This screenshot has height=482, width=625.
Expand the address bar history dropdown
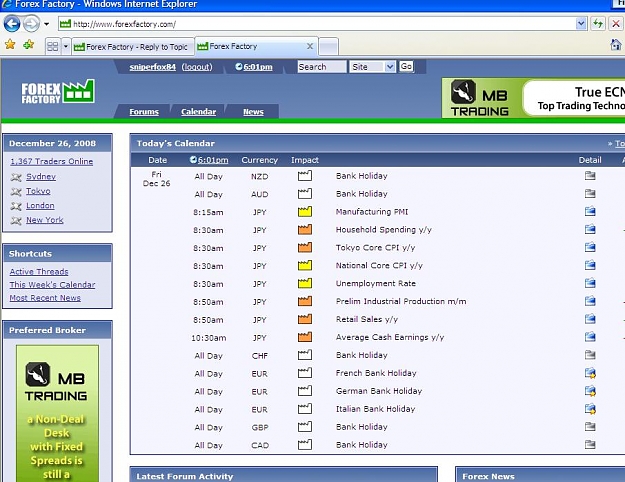[581, 24]
